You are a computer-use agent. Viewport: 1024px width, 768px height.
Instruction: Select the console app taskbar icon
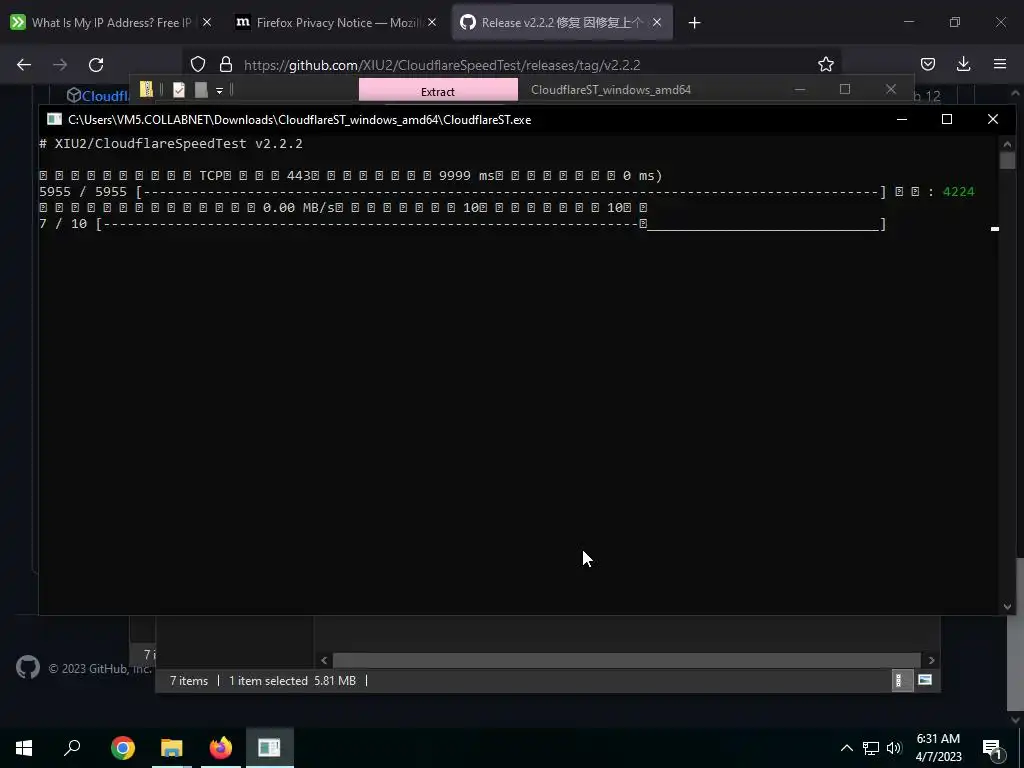click(269, 747)
